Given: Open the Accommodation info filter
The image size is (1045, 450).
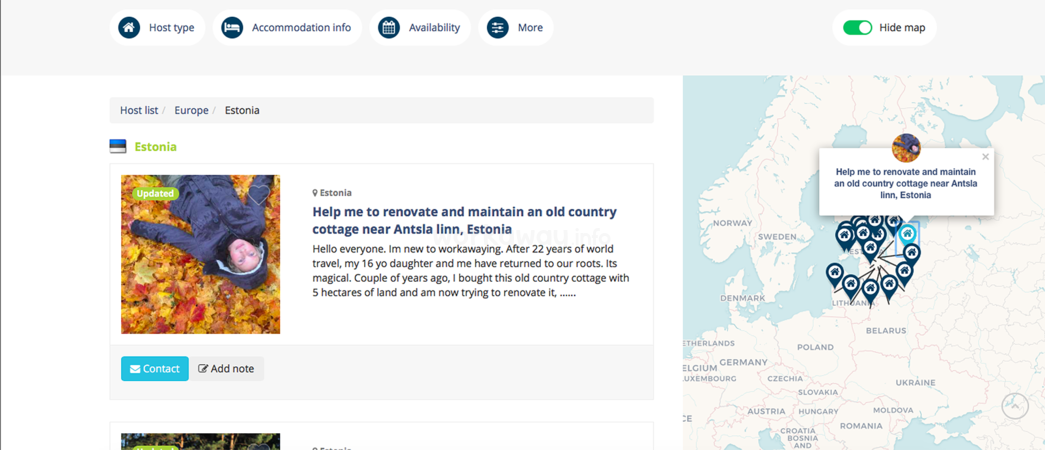Looking at the screenshot, I should [287, 27].
